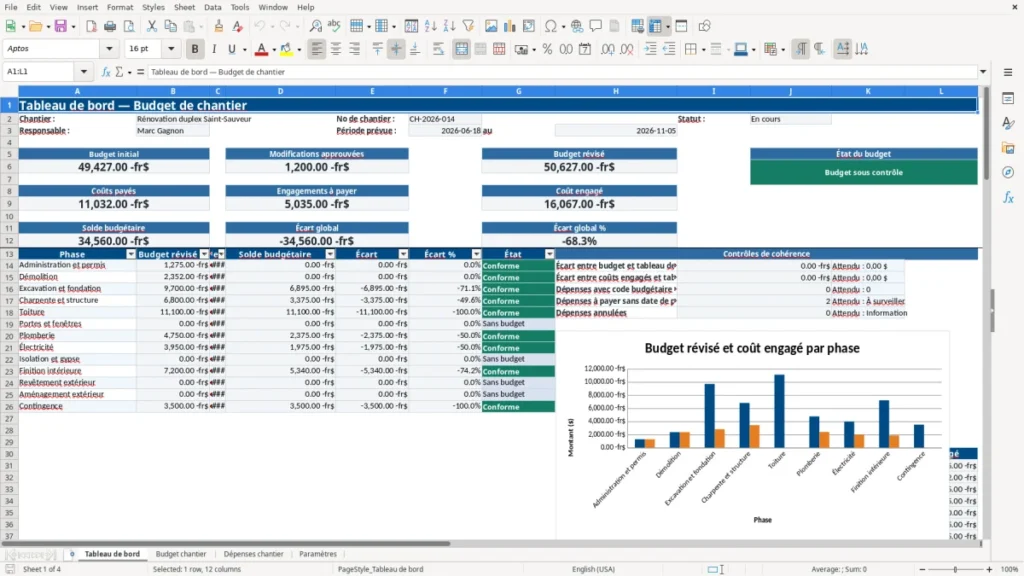Open the Data menu

(x=212, y=7)
